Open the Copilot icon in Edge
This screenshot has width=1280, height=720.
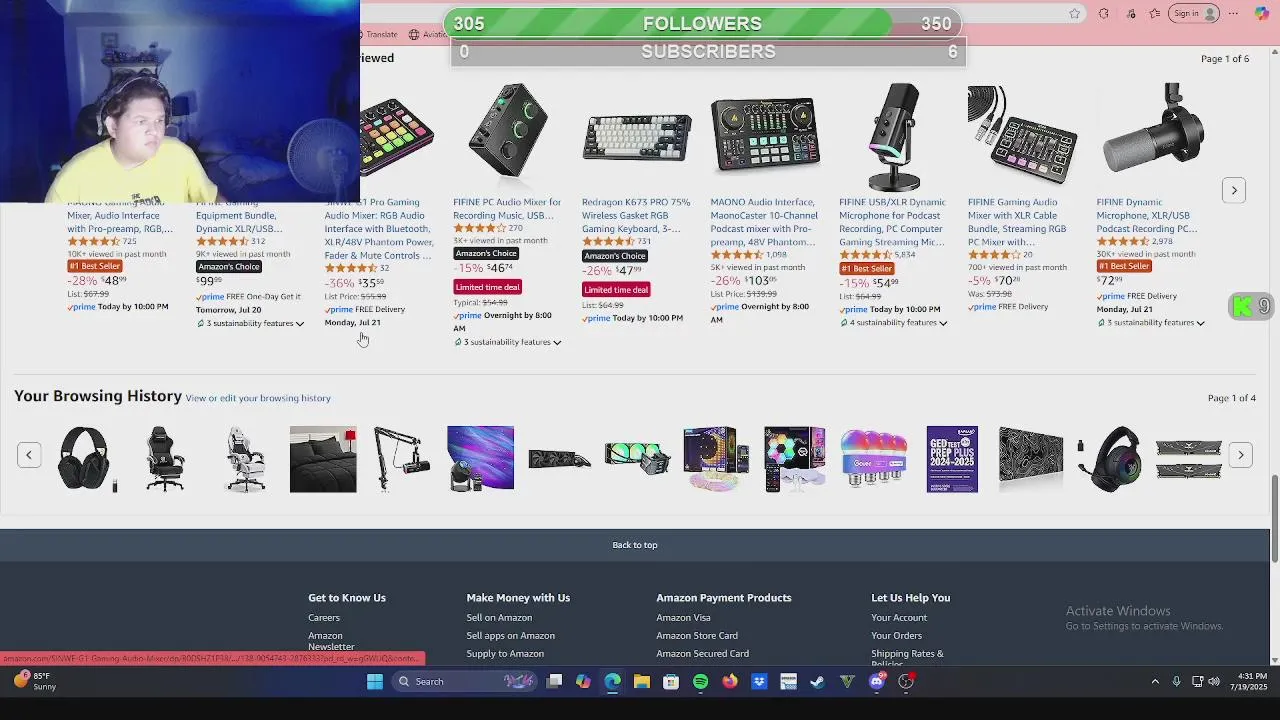[1261, 13]
